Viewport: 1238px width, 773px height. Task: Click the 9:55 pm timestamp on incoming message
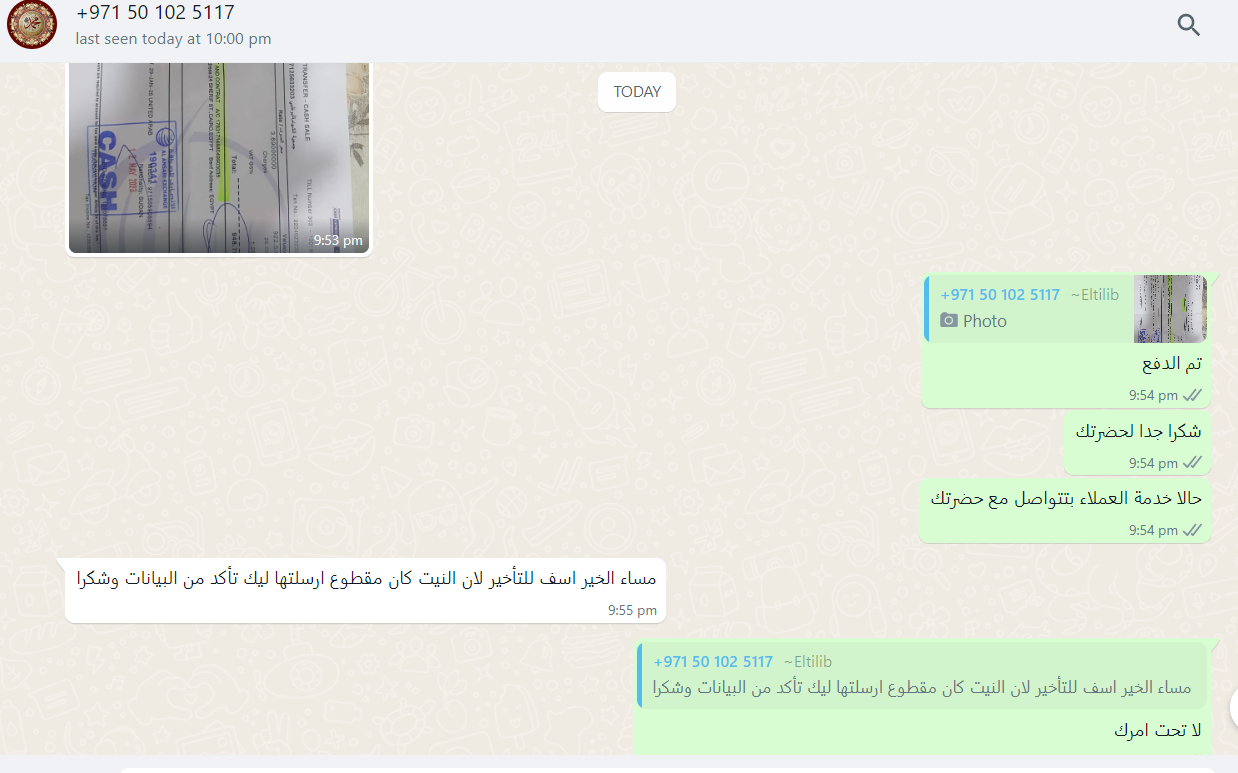632,610
